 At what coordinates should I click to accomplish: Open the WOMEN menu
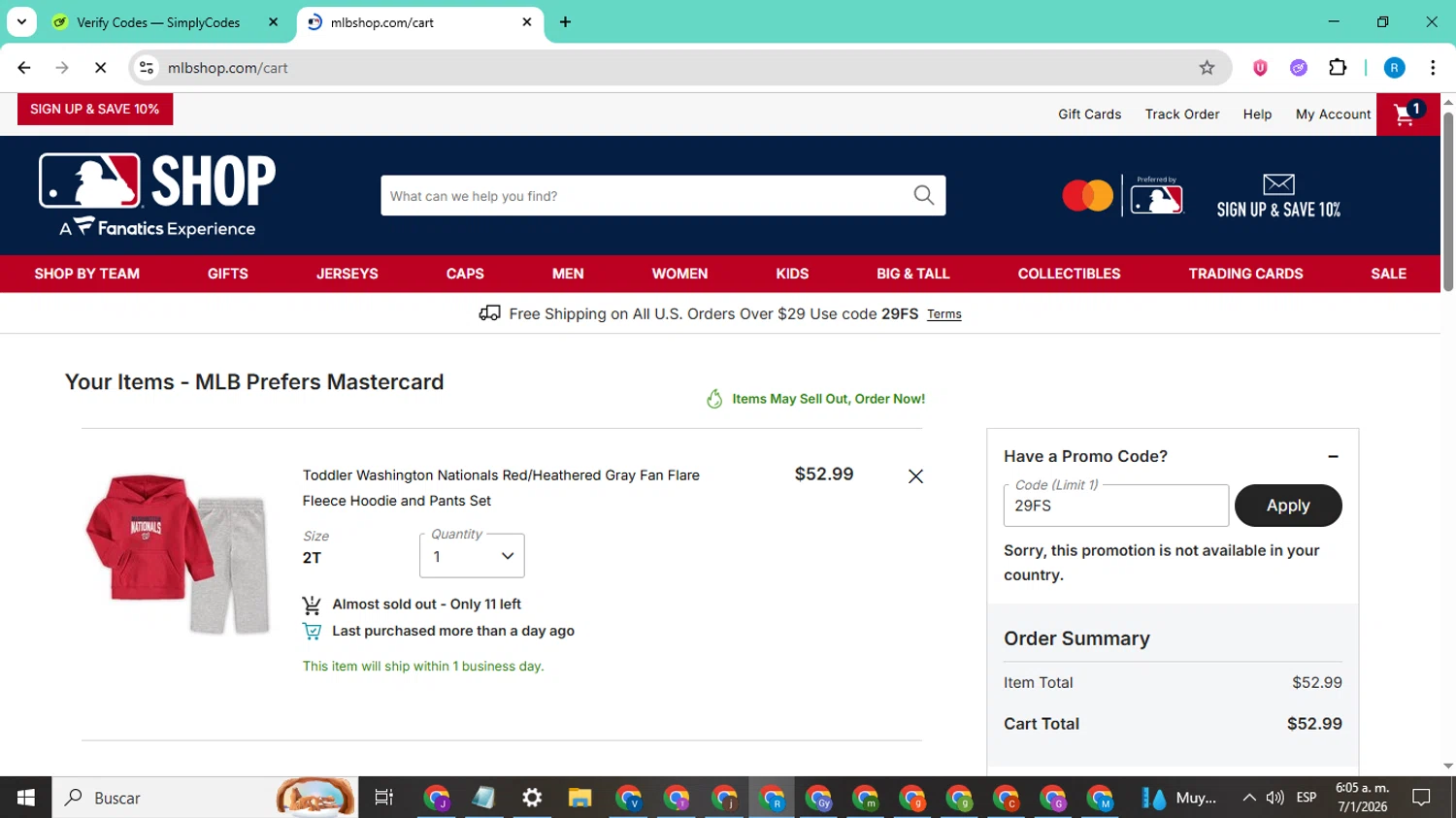[x=679, y=274]
